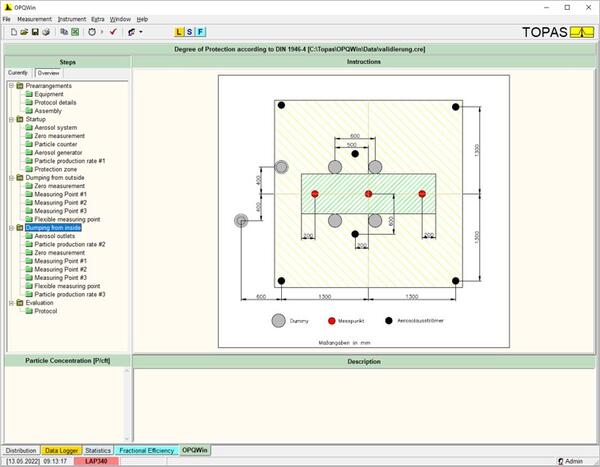Click the Protection zone green folder icon
This screenshot has height=467, width=600.
(29, 169)
